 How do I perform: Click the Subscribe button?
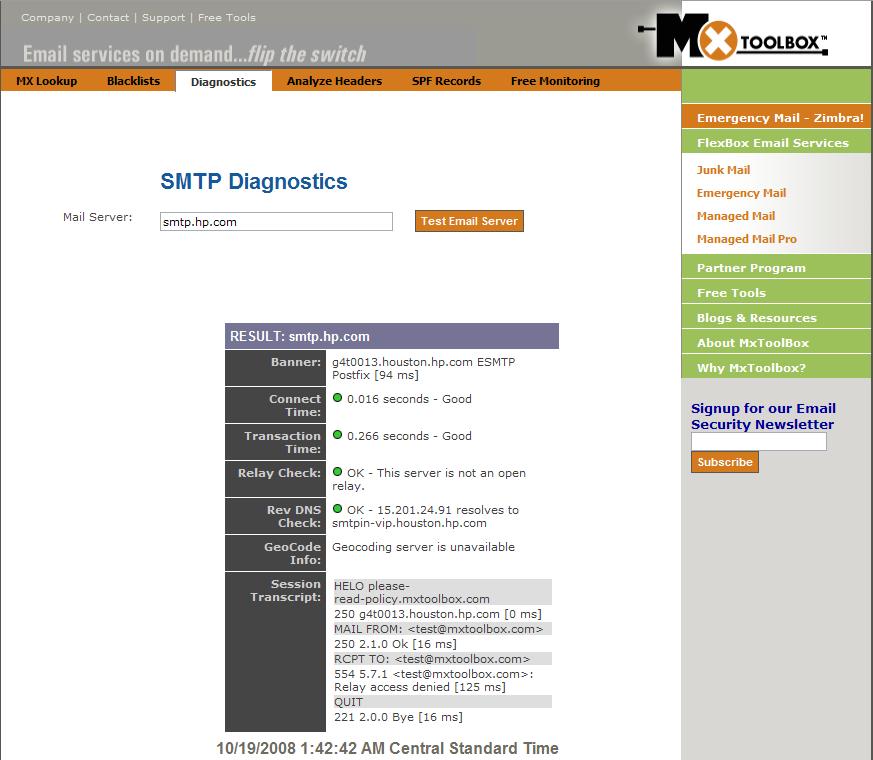point(725,462)
